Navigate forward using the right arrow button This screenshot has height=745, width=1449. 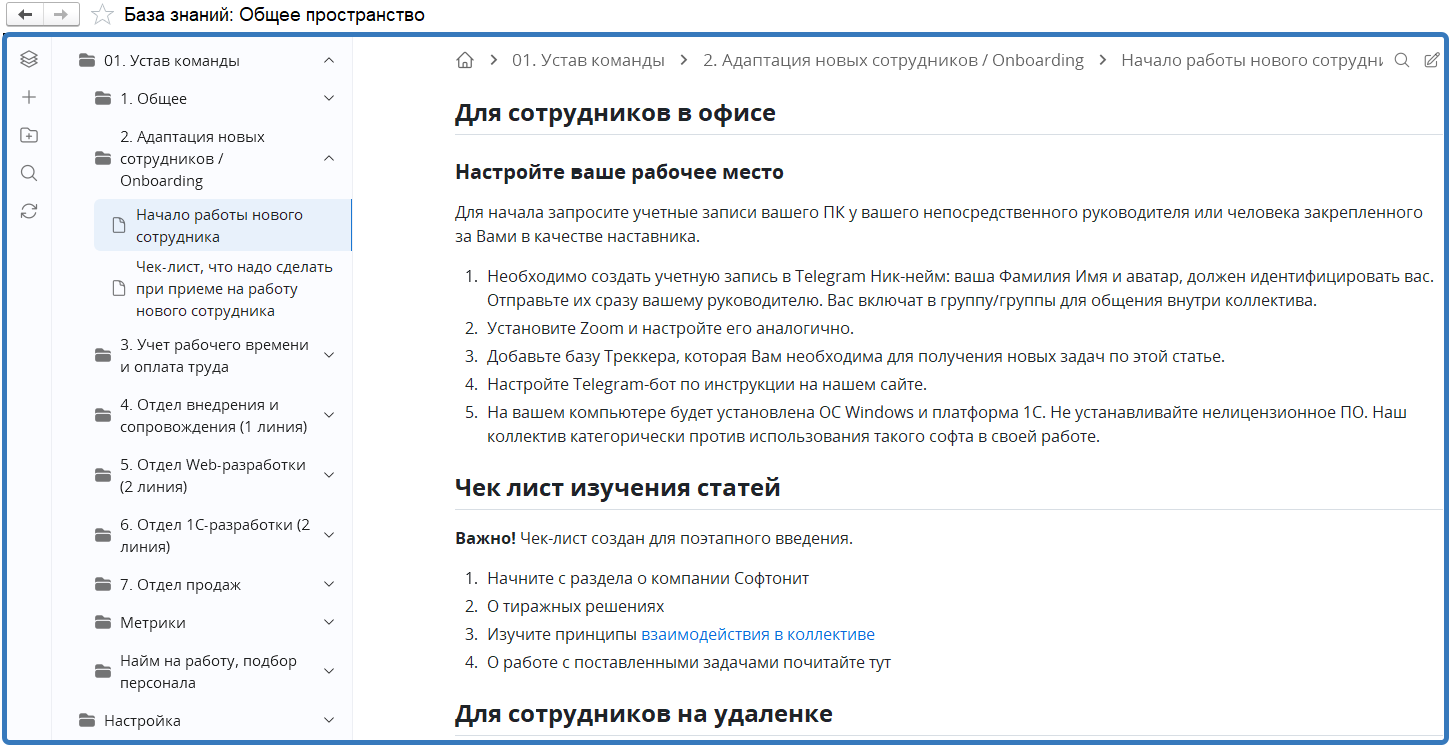61,14
